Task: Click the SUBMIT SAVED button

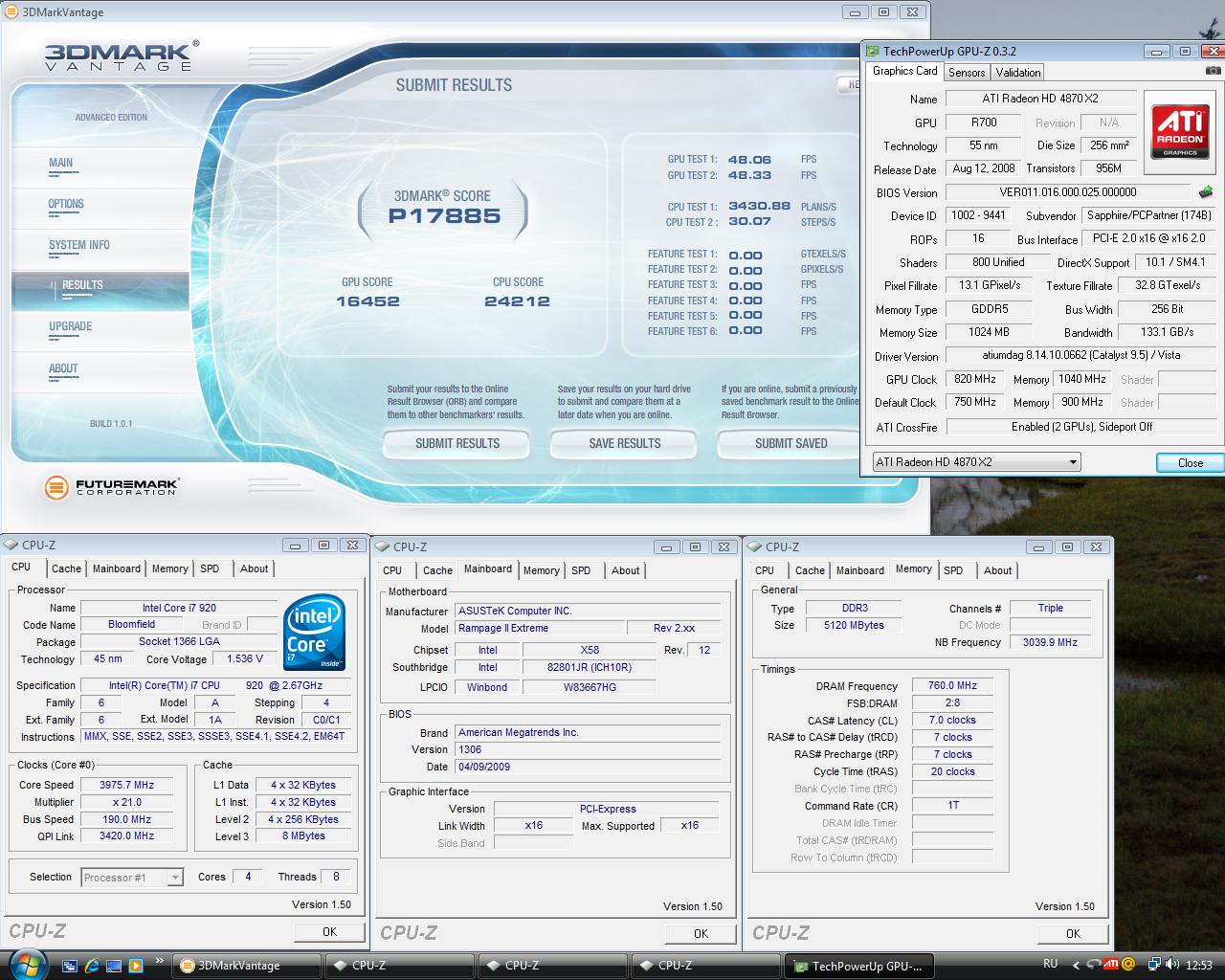Action: [x=791, y=443]
